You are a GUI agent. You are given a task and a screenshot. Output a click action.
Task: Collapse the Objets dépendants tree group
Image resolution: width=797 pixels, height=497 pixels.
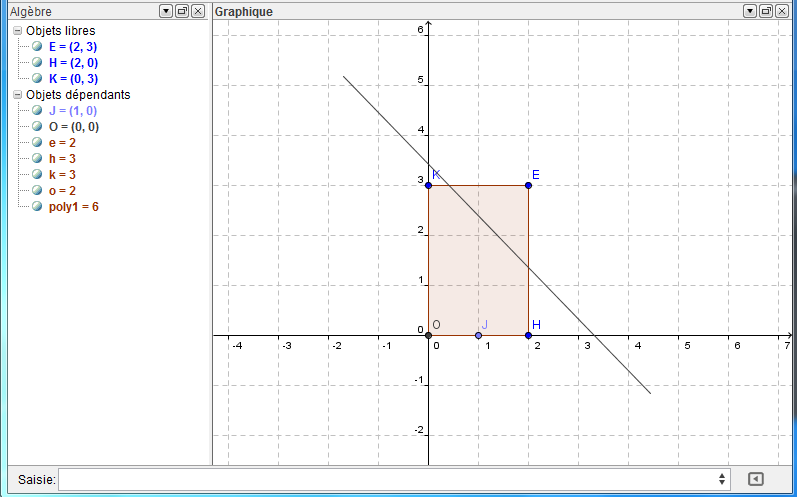pos(17,95)
